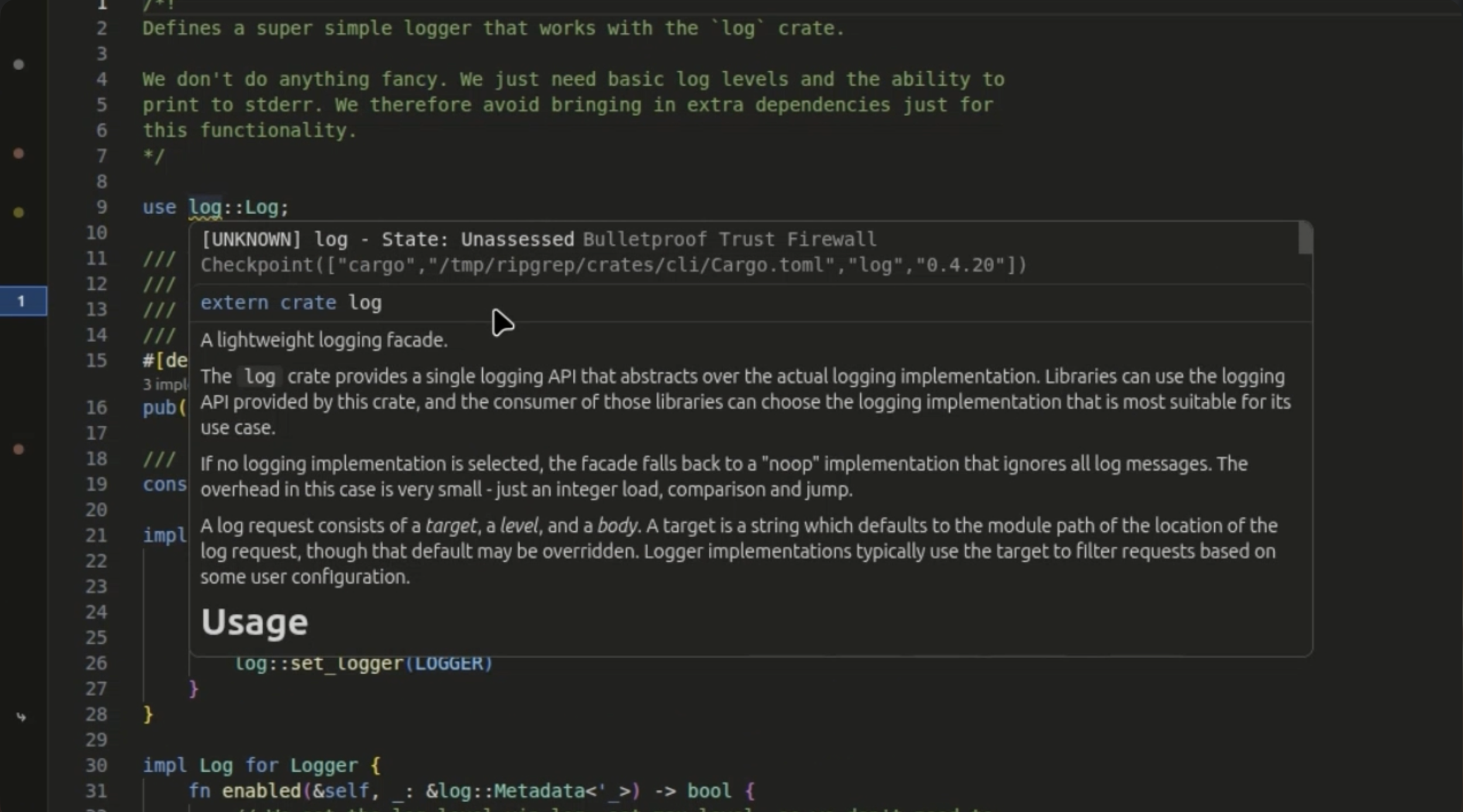Screen dimensions: 1463x812
Task: Select the highlighted blue '1' badge in sidebar
Action: pos(23,301)
